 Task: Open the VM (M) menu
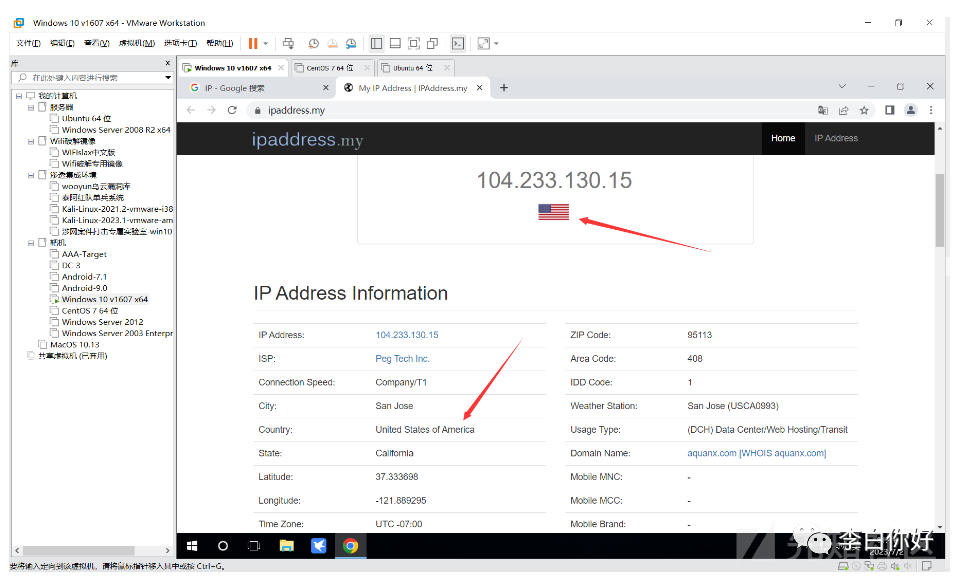tap(136, 43)
